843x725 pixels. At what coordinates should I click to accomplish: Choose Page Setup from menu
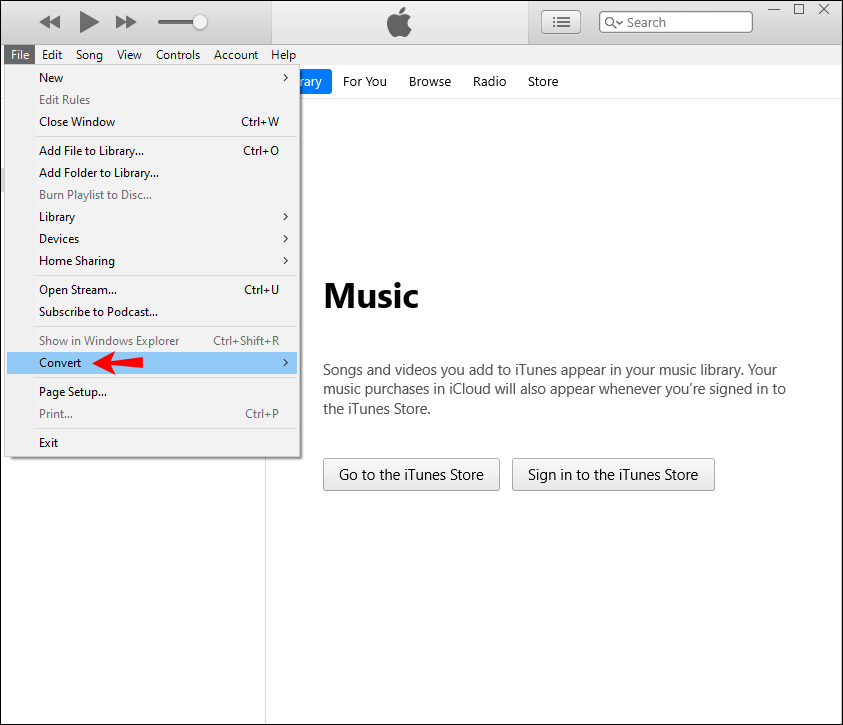pos(152,392)
